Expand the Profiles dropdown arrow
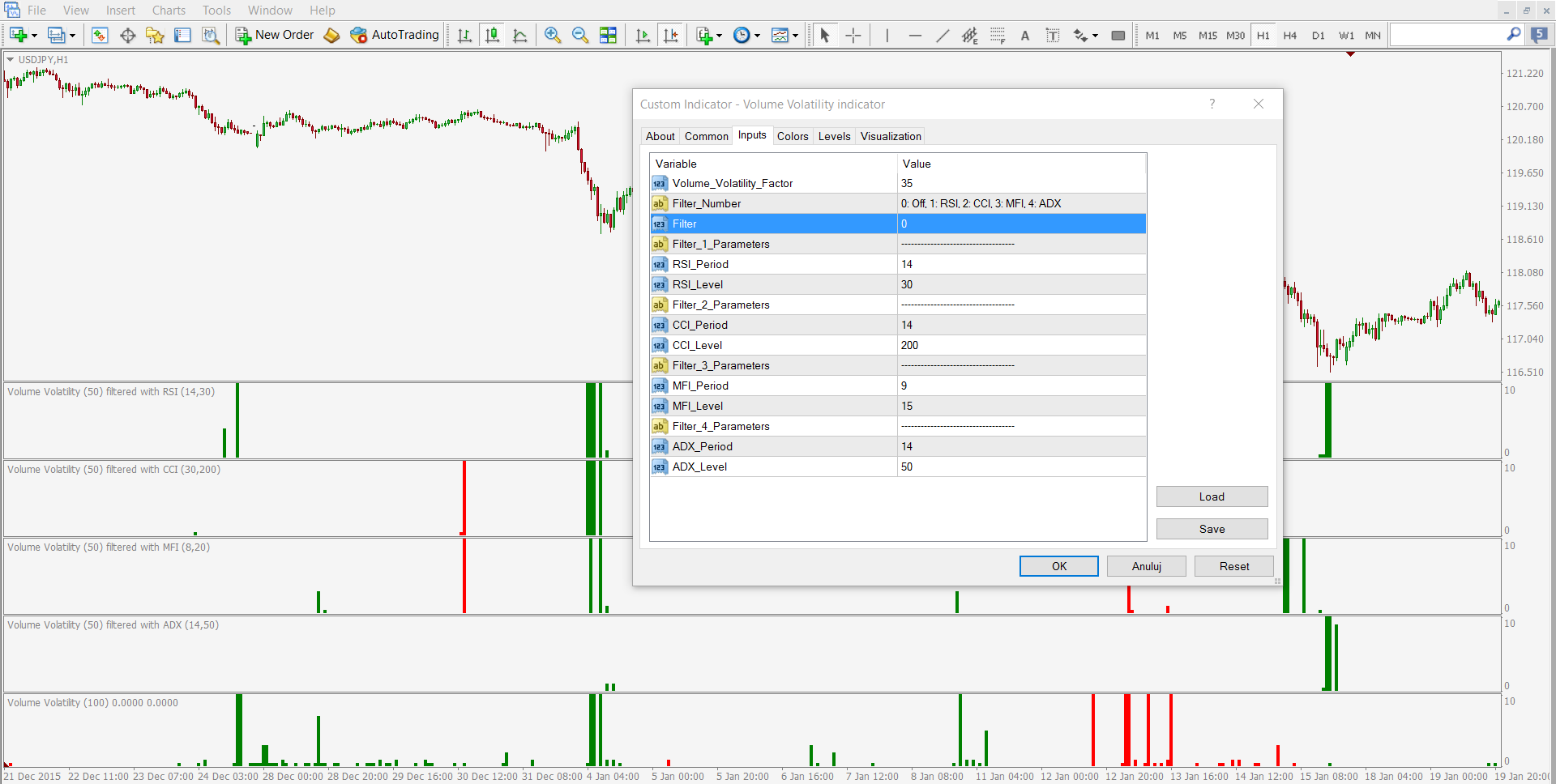 pyautogui.click(x=72, y=36)
